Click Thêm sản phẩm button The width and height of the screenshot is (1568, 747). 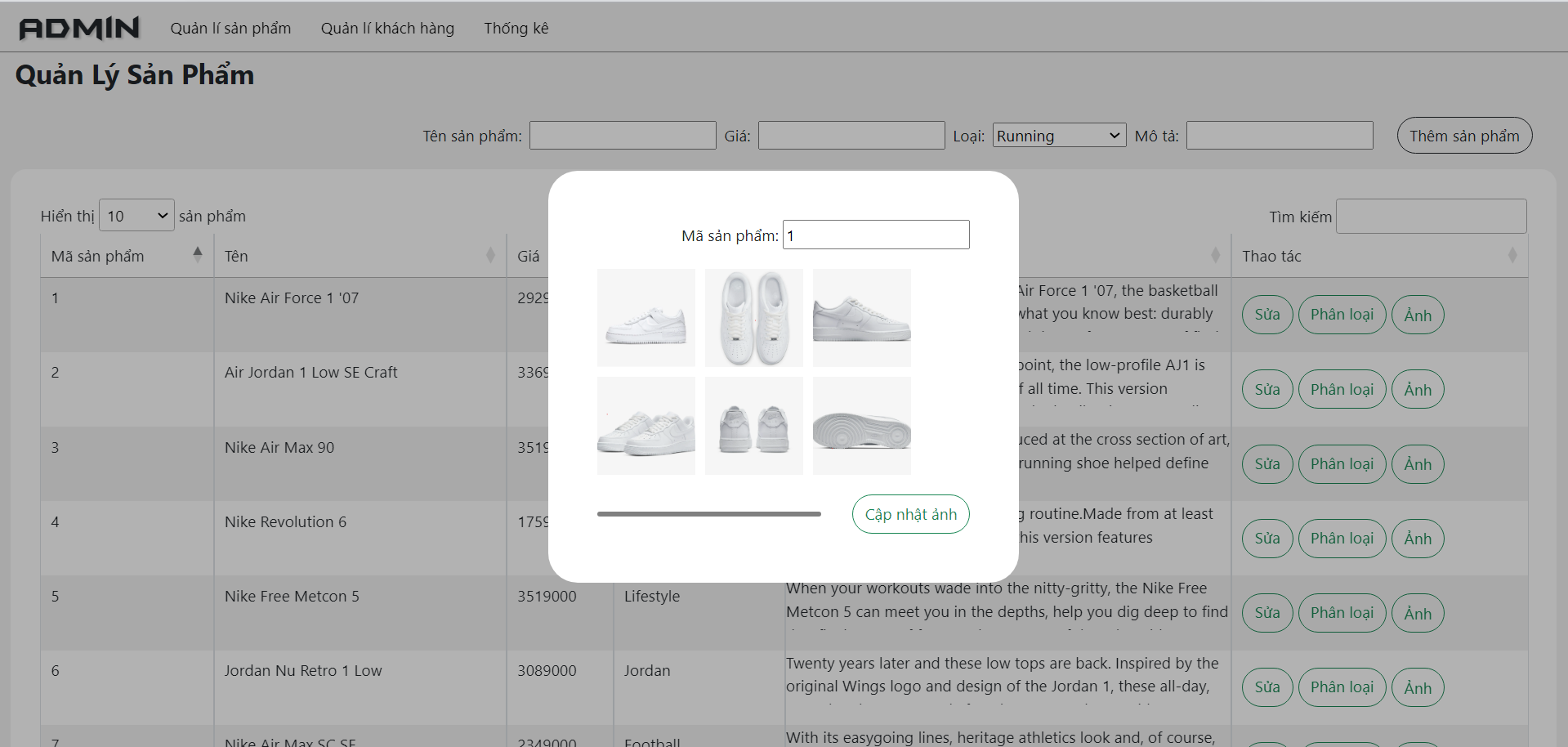click(x=1464, y=136)
